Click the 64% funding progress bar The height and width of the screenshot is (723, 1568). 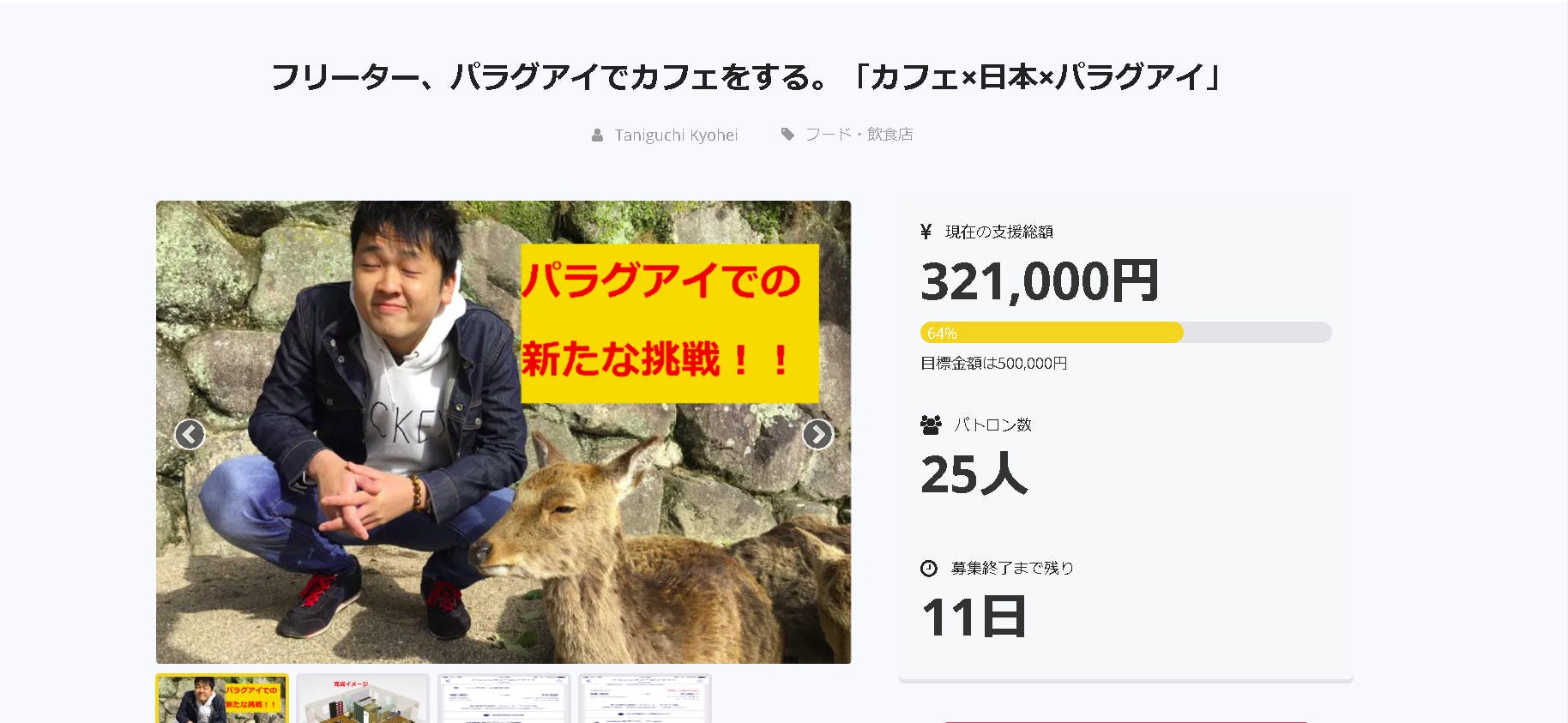pyautogui.click(x=1125, y=333)
